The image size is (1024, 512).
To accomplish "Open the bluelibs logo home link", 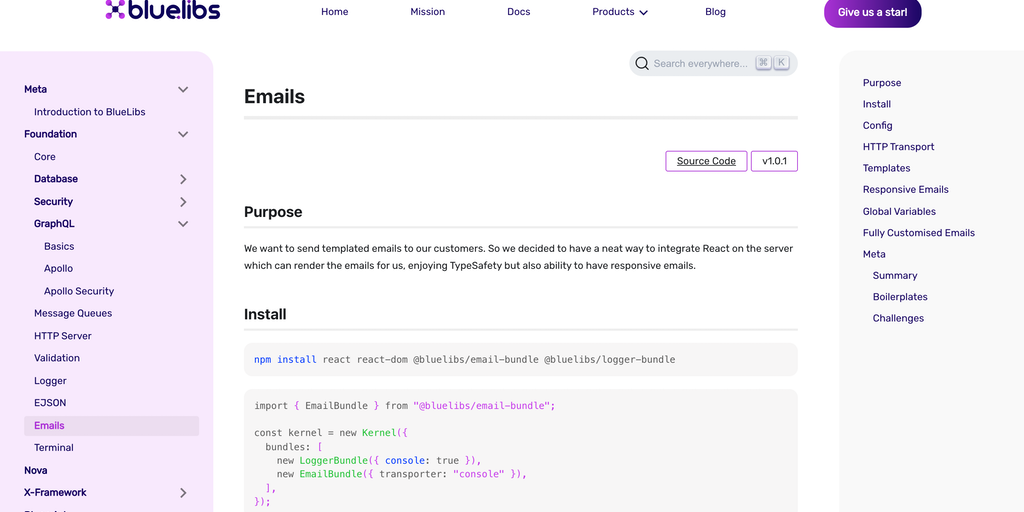I will (163, 10).
